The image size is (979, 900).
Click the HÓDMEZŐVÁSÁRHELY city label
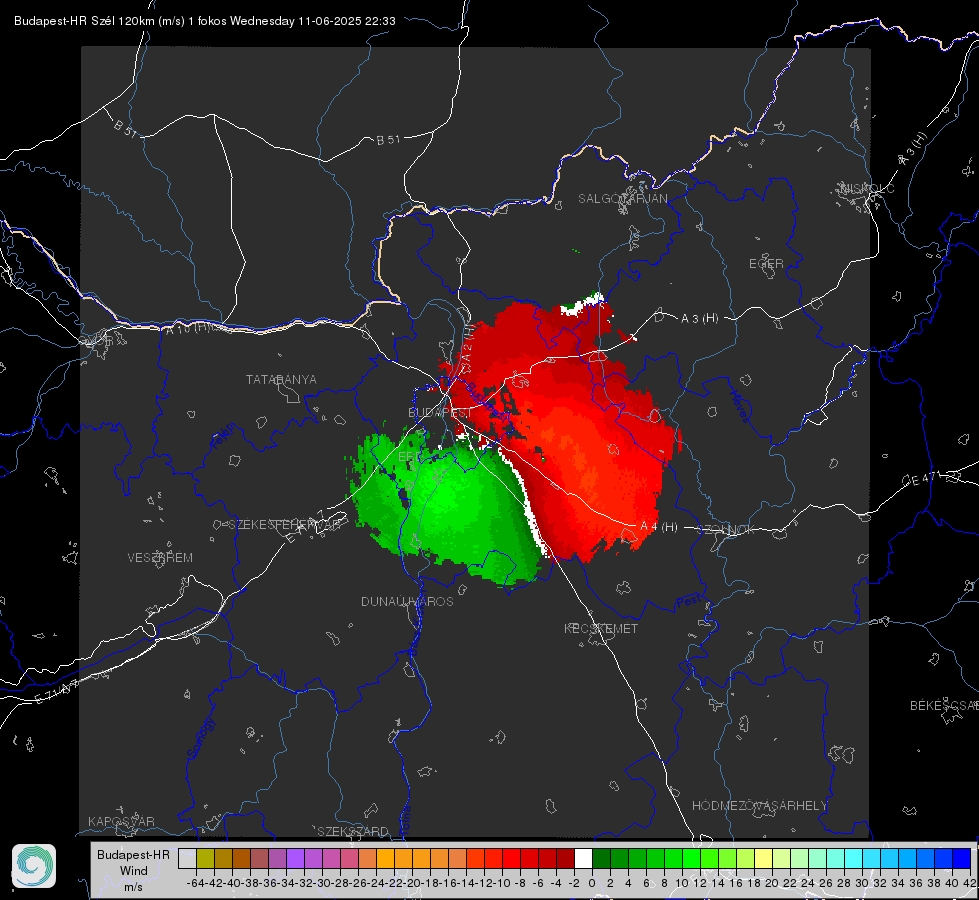coord(759,806)
